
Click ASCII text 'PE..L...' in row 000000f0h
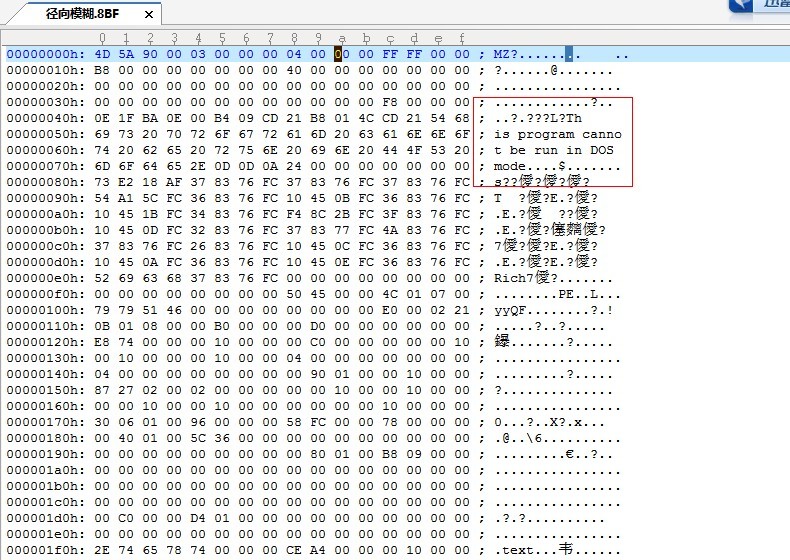coord(589,294)
